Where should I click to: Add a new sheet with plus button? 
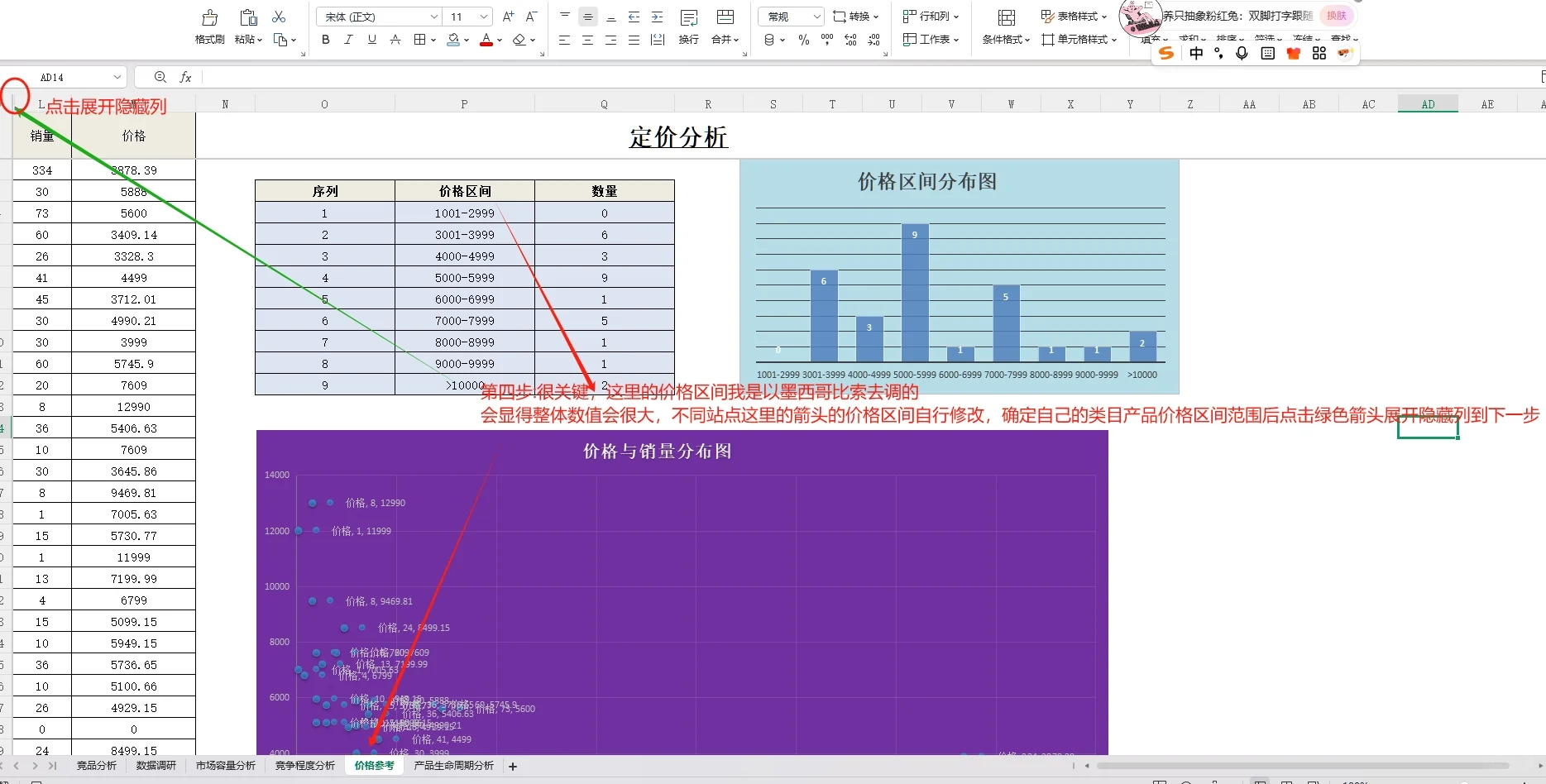[513, 767]
